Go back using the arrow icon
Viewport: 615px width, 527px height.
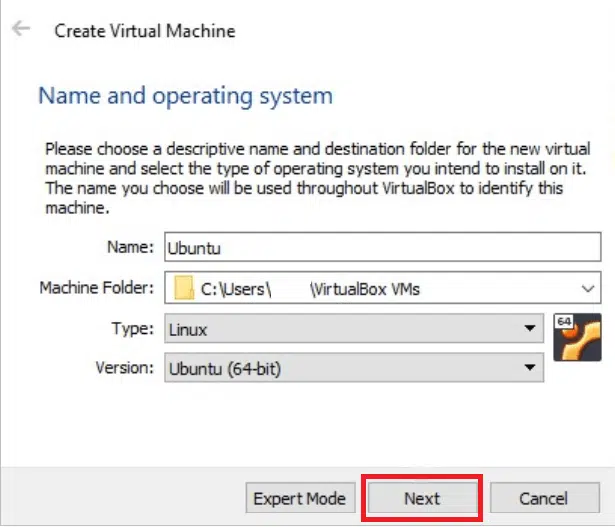tap(21, 29)
